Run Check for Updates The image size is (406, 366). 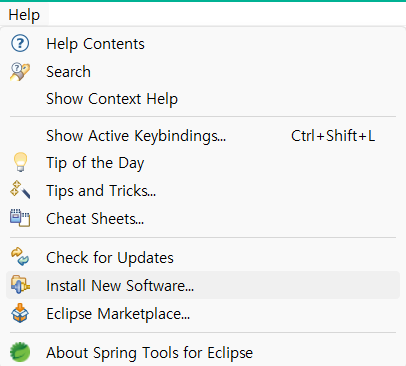click(x=203, y=258)
